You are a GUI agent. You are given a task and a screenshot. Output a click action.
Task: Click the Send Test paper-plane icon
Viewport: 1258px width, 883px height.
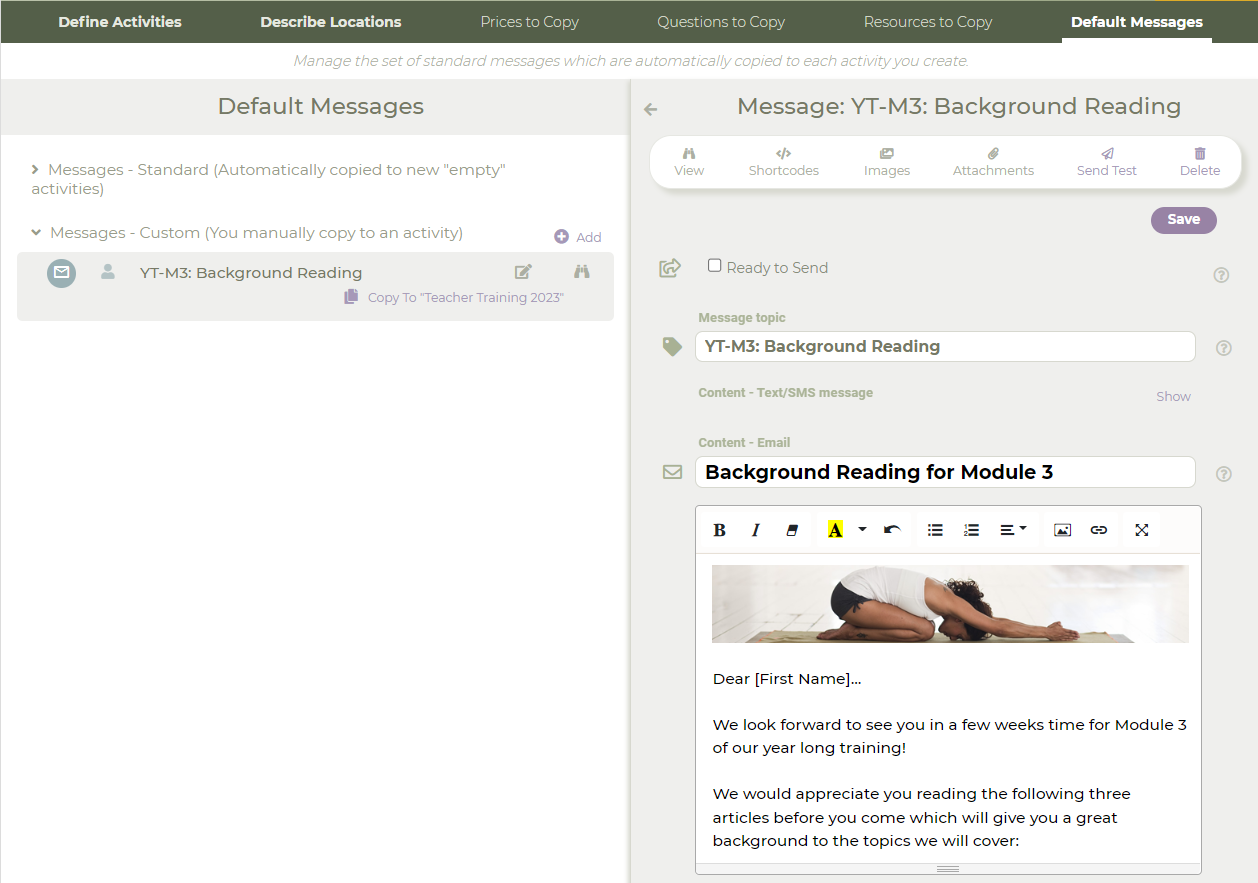tap(1107, 154)
